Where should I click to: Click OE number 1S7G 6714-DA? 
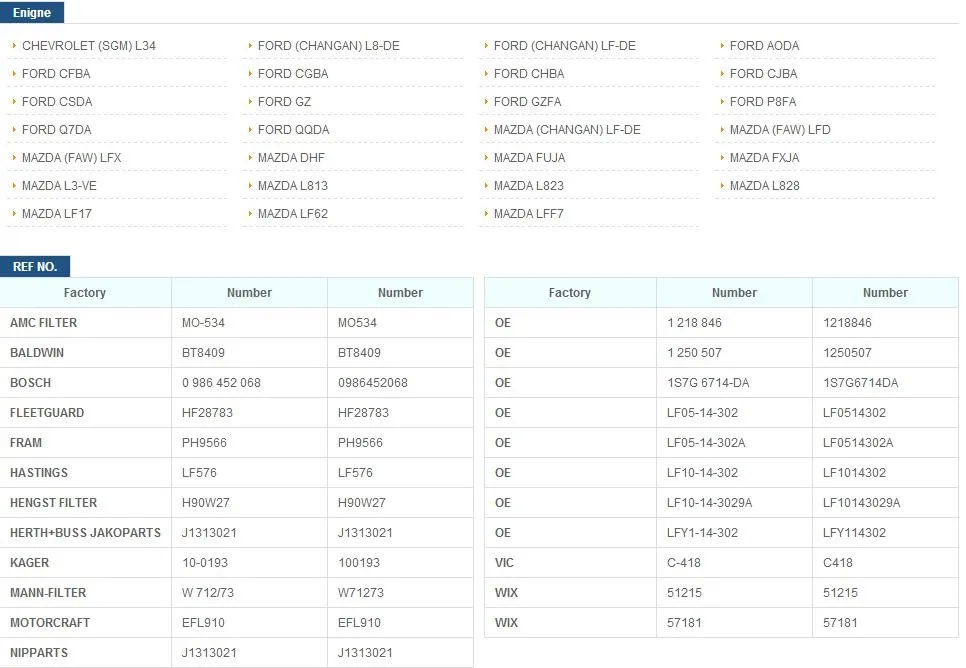pyautogui.click(x=708, y=383)
